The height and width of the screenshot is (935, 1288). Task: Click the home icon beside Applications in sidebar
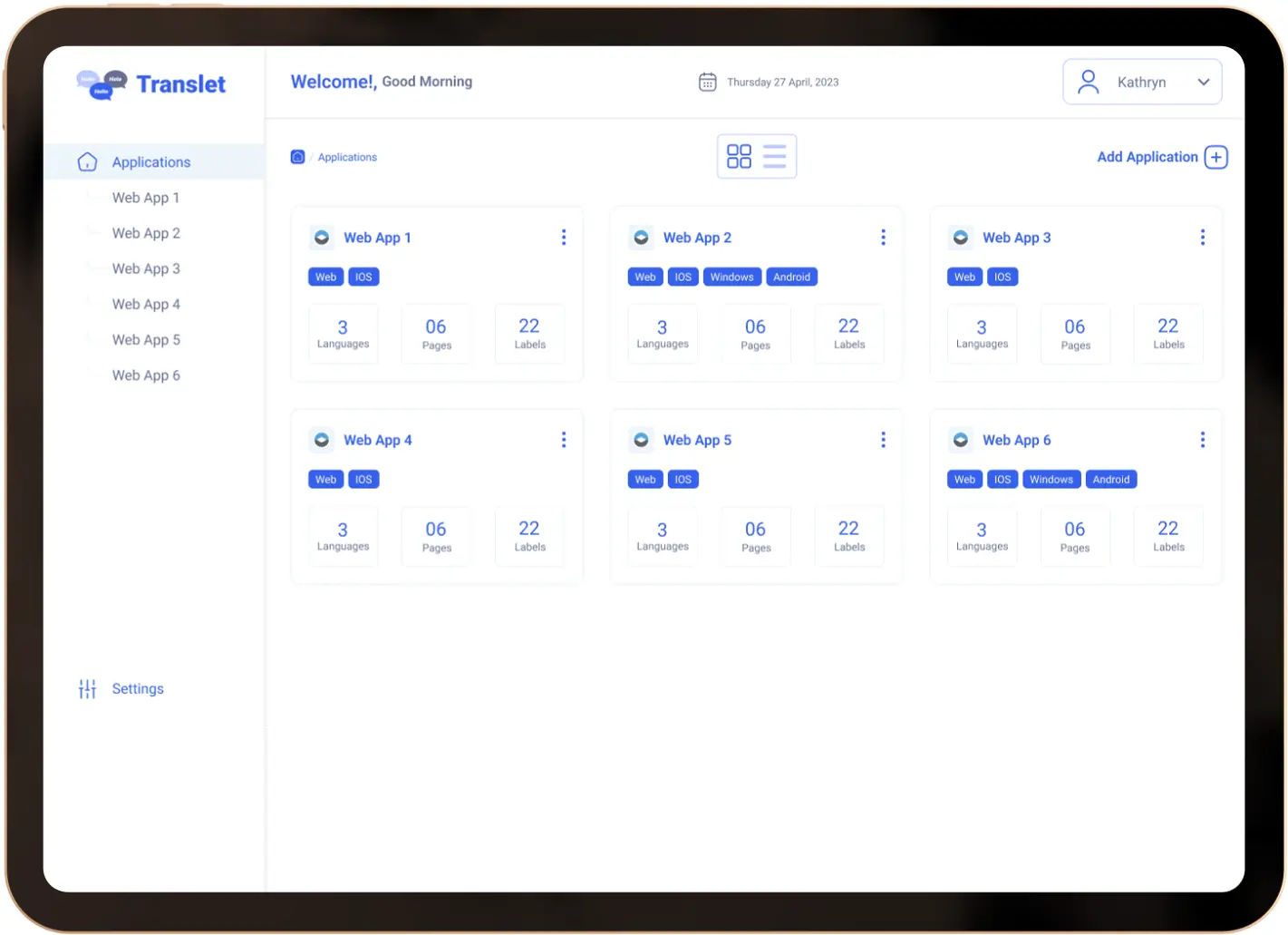[87, 162]
